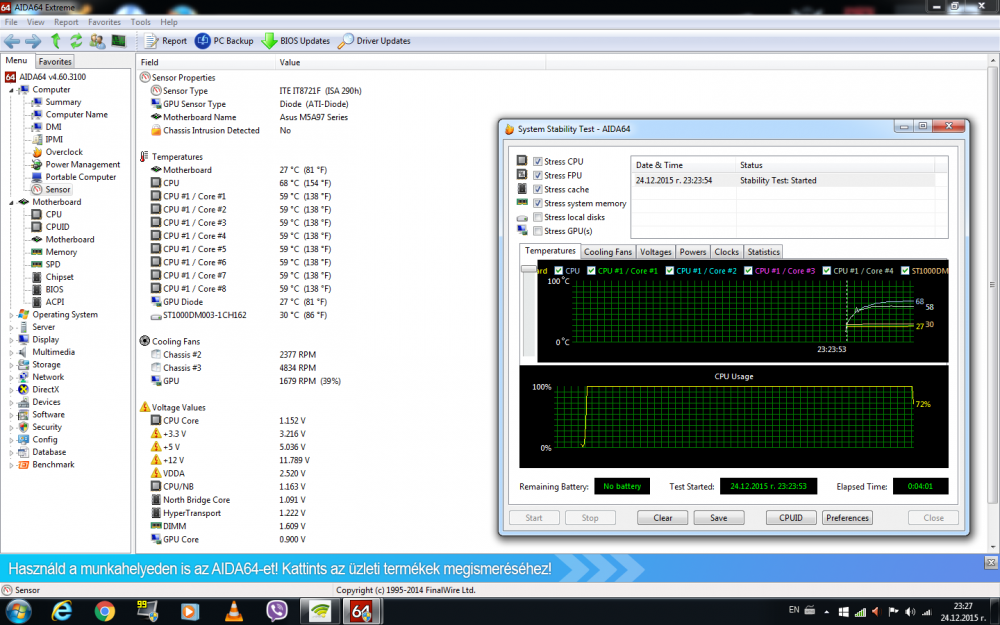
Task: Select the Sensor tree item
Action: point(57,189)
